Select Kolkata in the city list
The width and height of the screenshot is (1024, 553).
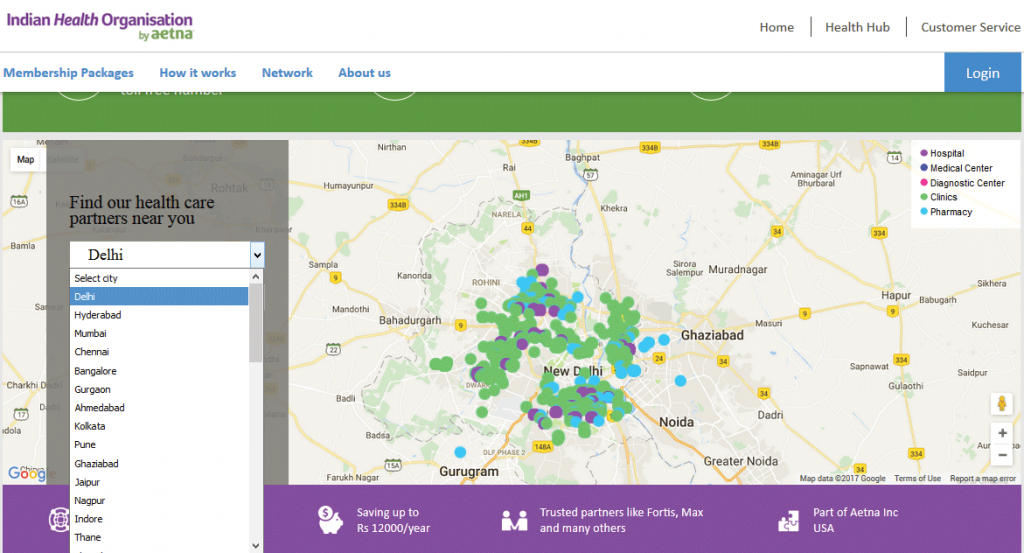coord(159,426)
